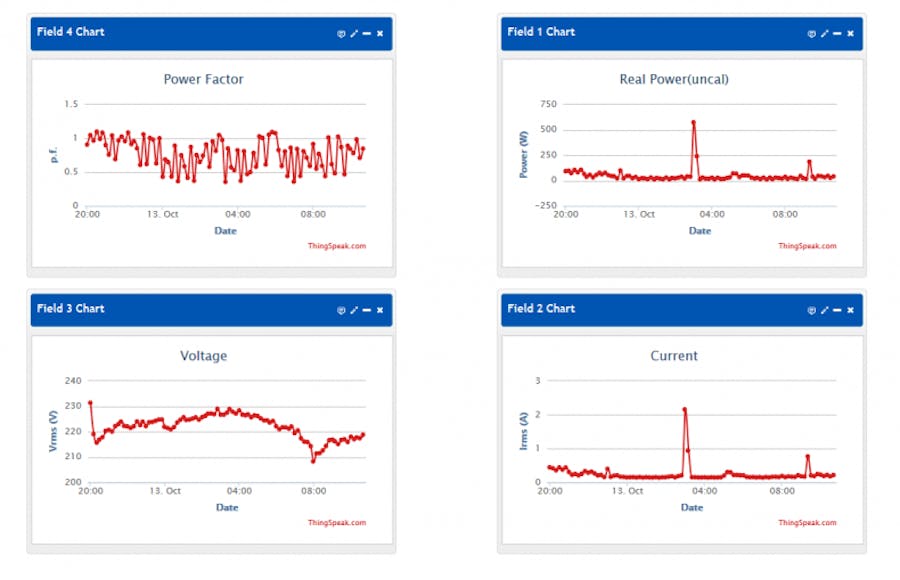Select the Field 4 Chart header
Viewport: 900px width, 580px height.
pyautogui.click(x=71, y=32)
